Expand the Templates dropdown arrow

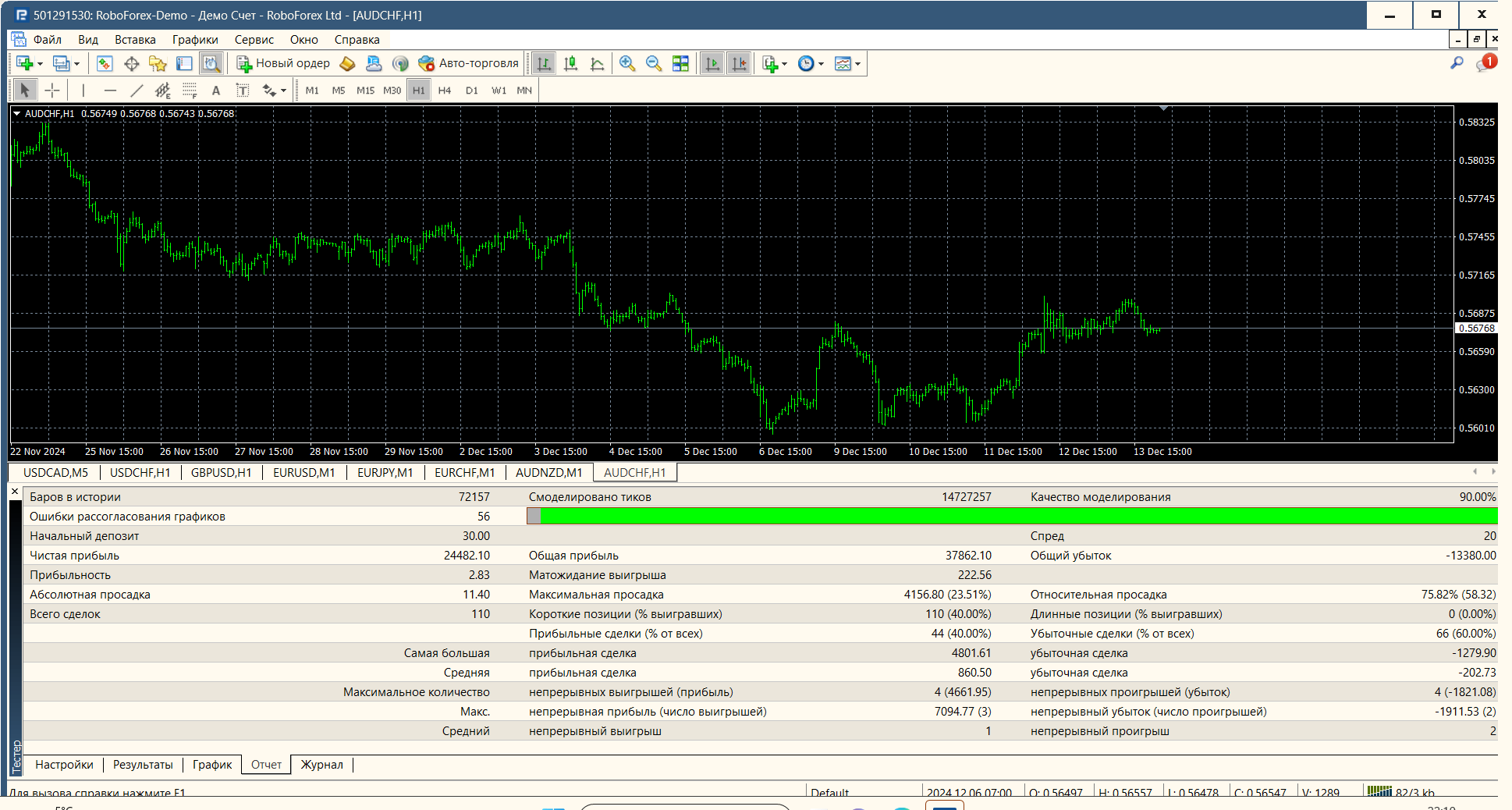[857, 64]
